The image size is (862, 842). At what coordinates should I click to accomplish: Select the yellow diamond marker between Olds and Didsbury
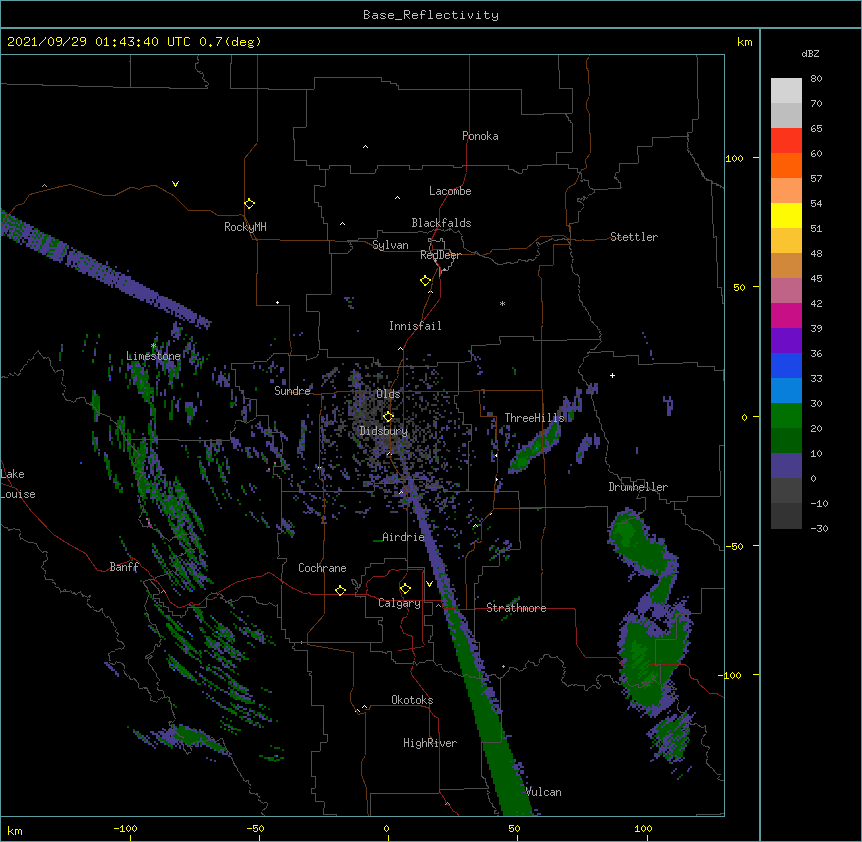[x=388, y=416]
